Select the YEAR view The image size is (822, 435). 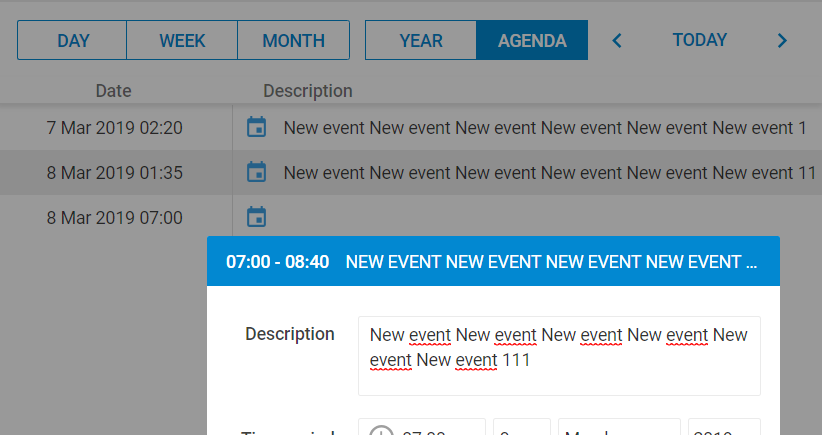421,40
